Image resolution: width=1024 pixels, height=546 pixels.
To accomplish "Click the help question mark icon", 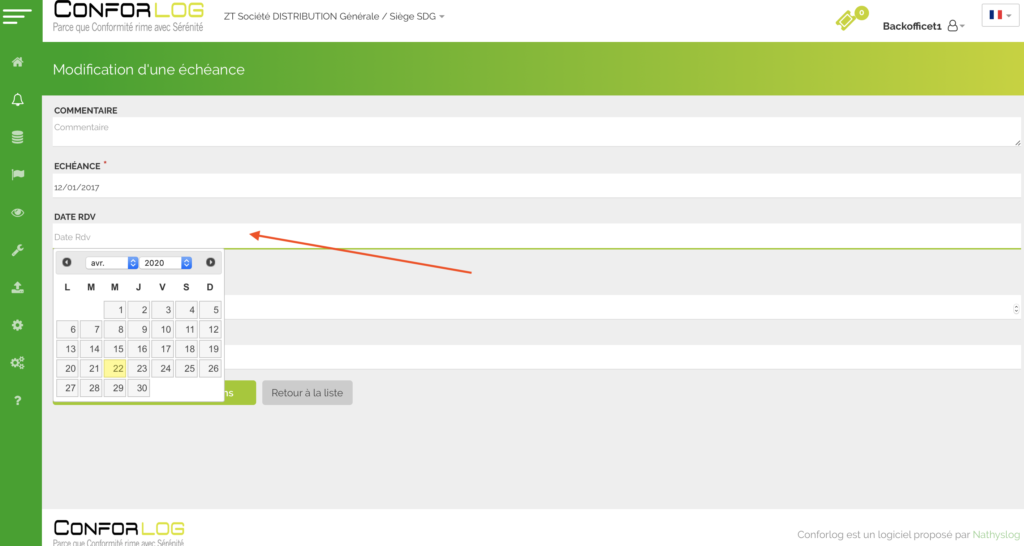I will [17, 401].
